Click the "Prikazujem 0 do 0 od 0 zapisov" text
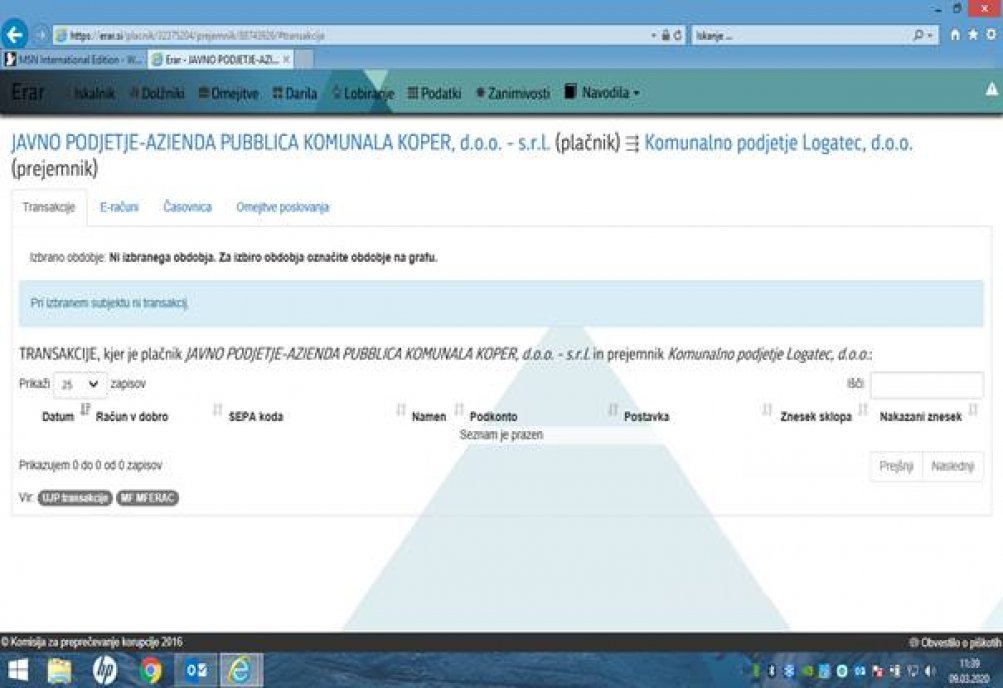The image size is (1003, 688). [x=90, y=465]
